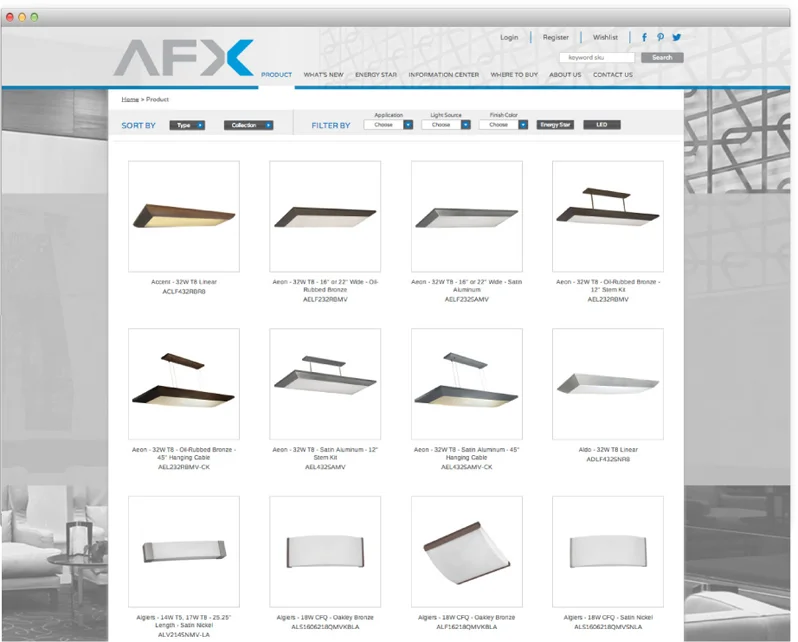This screenshot has width=798, height=642.
Task: Expand the Light Source filter dropdown
Action: [x=446, y=125]
